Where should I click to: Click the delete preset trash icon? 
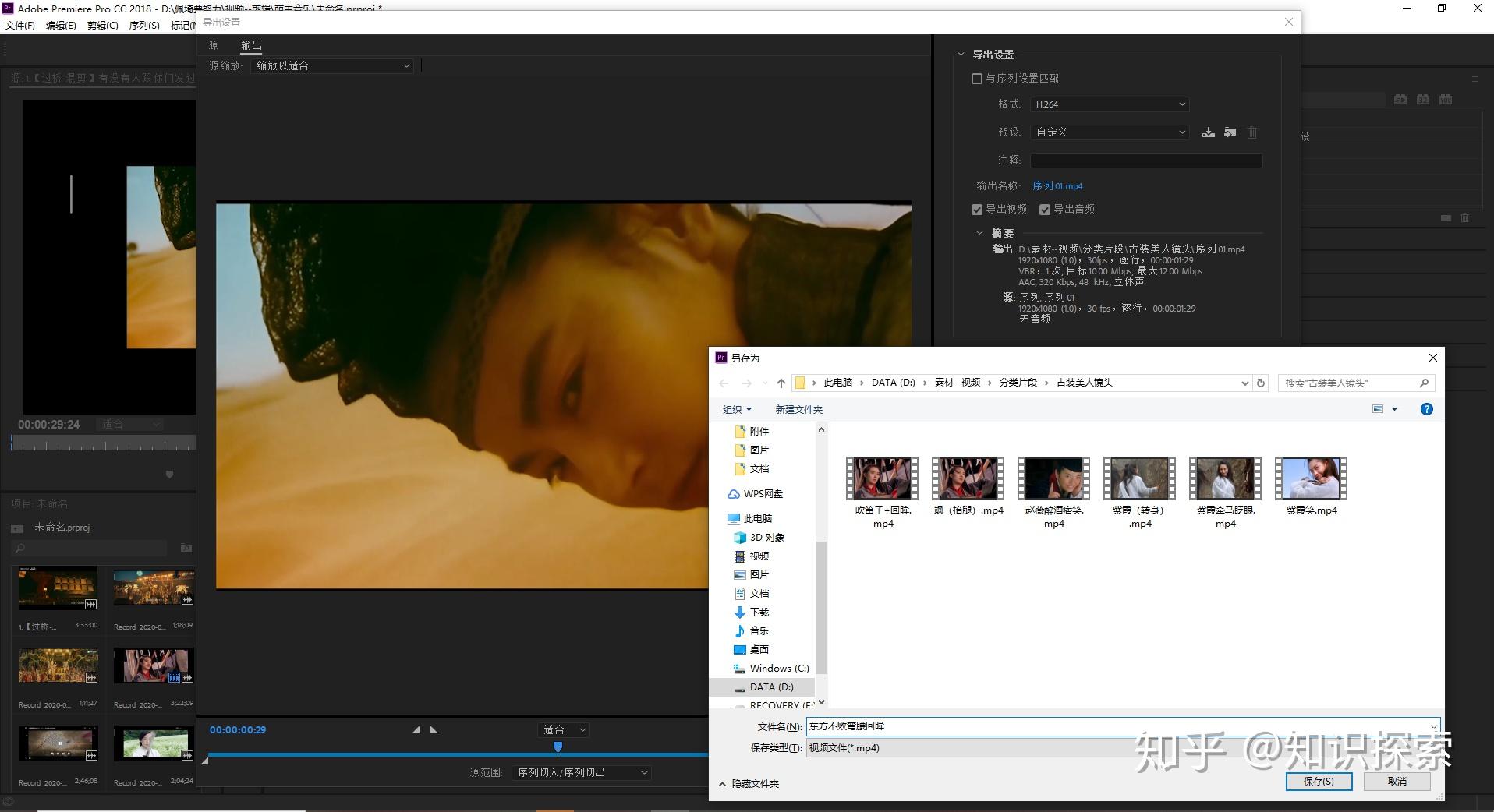(x=1251, y=132)
